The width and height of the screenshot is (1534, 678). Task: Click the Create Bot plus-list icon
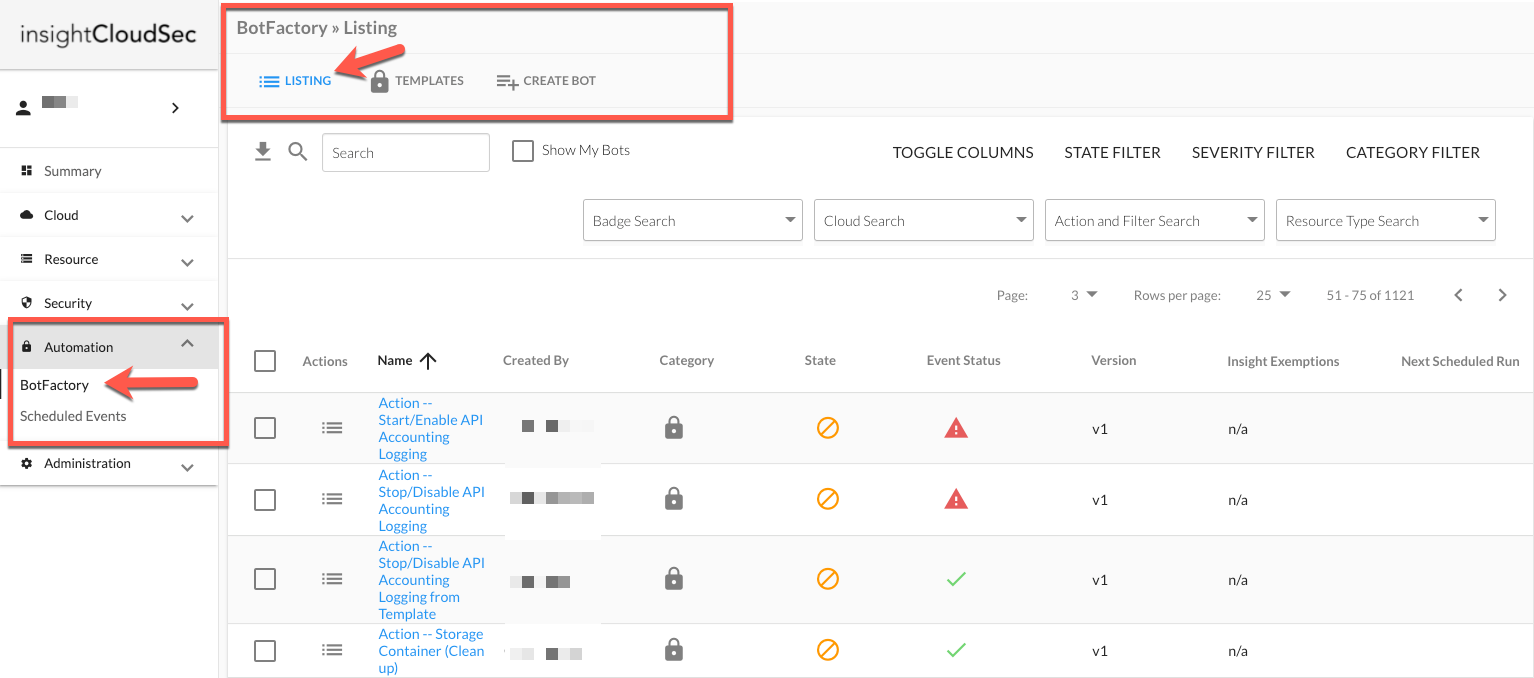tap(507, 81)
